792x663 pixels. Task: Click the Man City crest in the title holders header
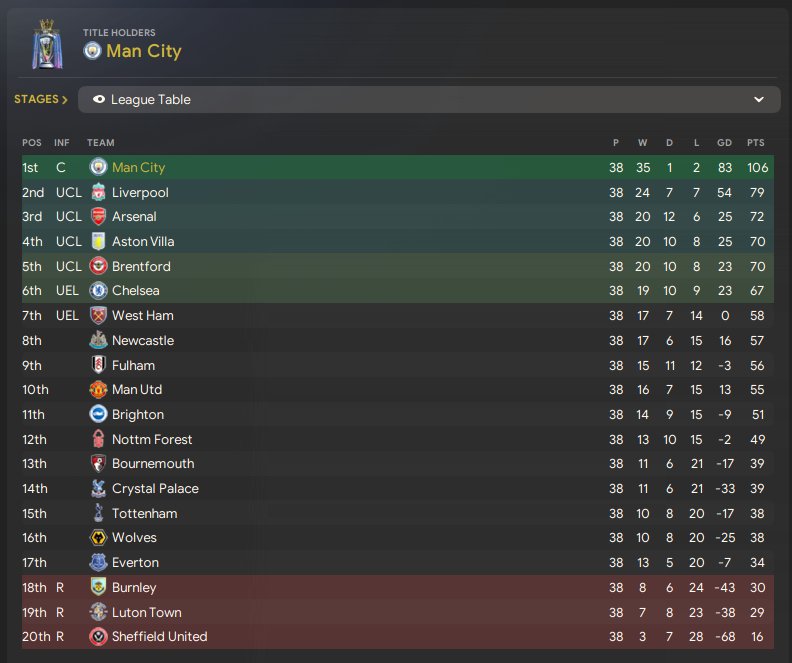coord(93,51)
